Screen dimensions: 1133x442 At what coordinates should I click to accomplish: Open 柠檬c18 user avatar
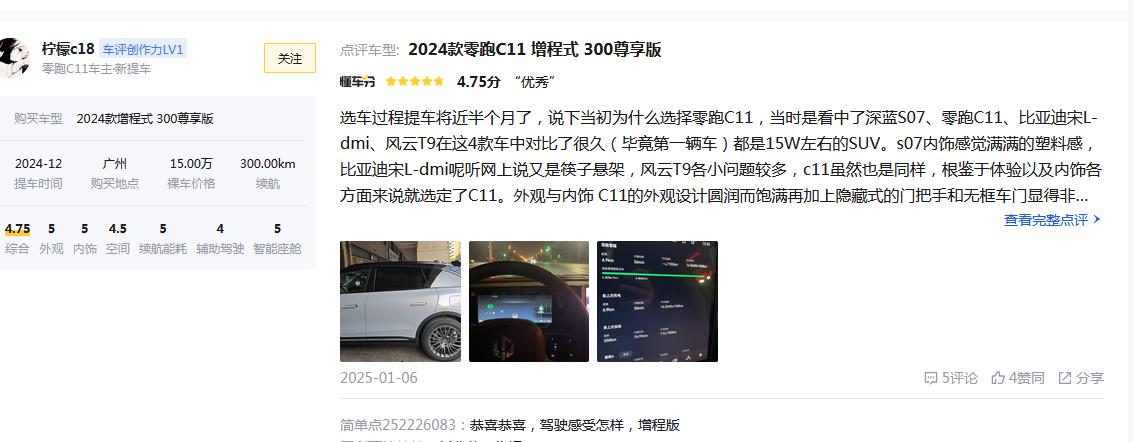point(14,58)
